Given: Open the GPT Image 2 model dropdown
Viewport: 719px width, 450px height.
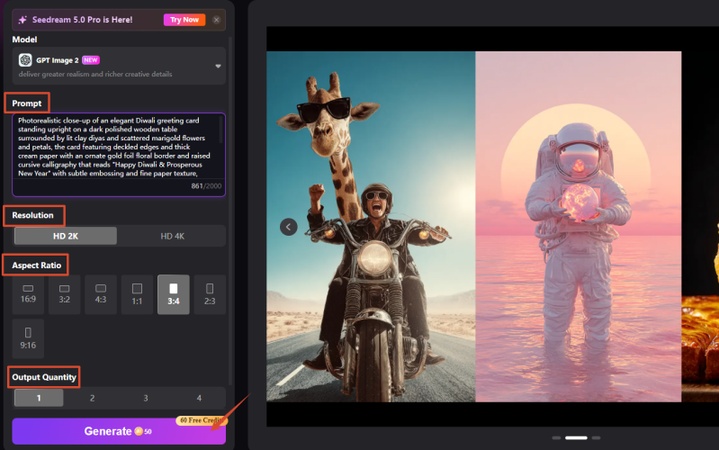Looking at the screenshot, I should click(x=119, y=66).
